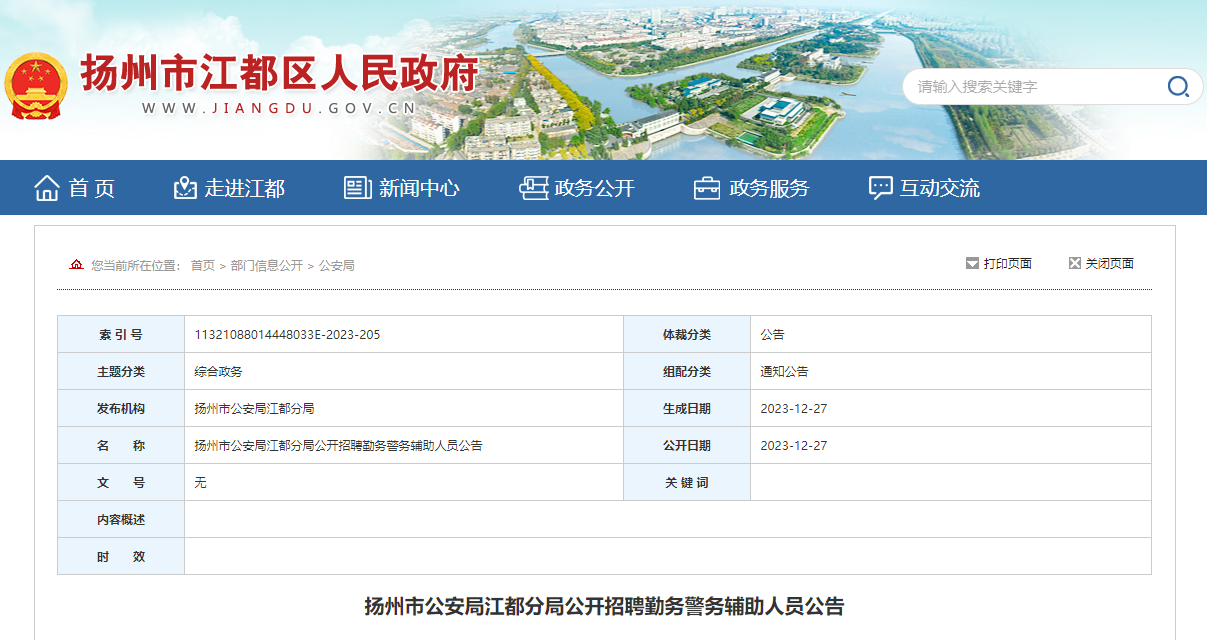Click the 扬州市江都区人民政府 site title

[x=279, y=73]
